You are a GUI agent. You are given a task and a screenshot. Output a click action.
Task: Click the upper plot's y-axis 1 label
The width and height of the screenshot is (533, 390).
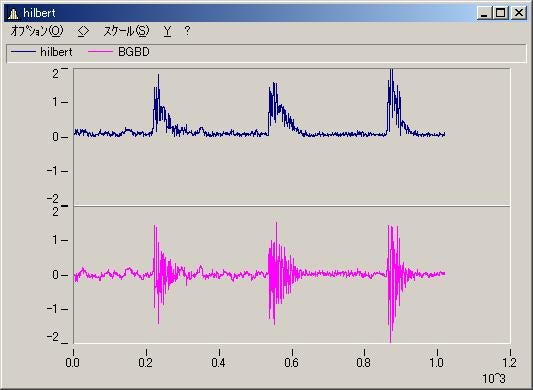[55, 102]
